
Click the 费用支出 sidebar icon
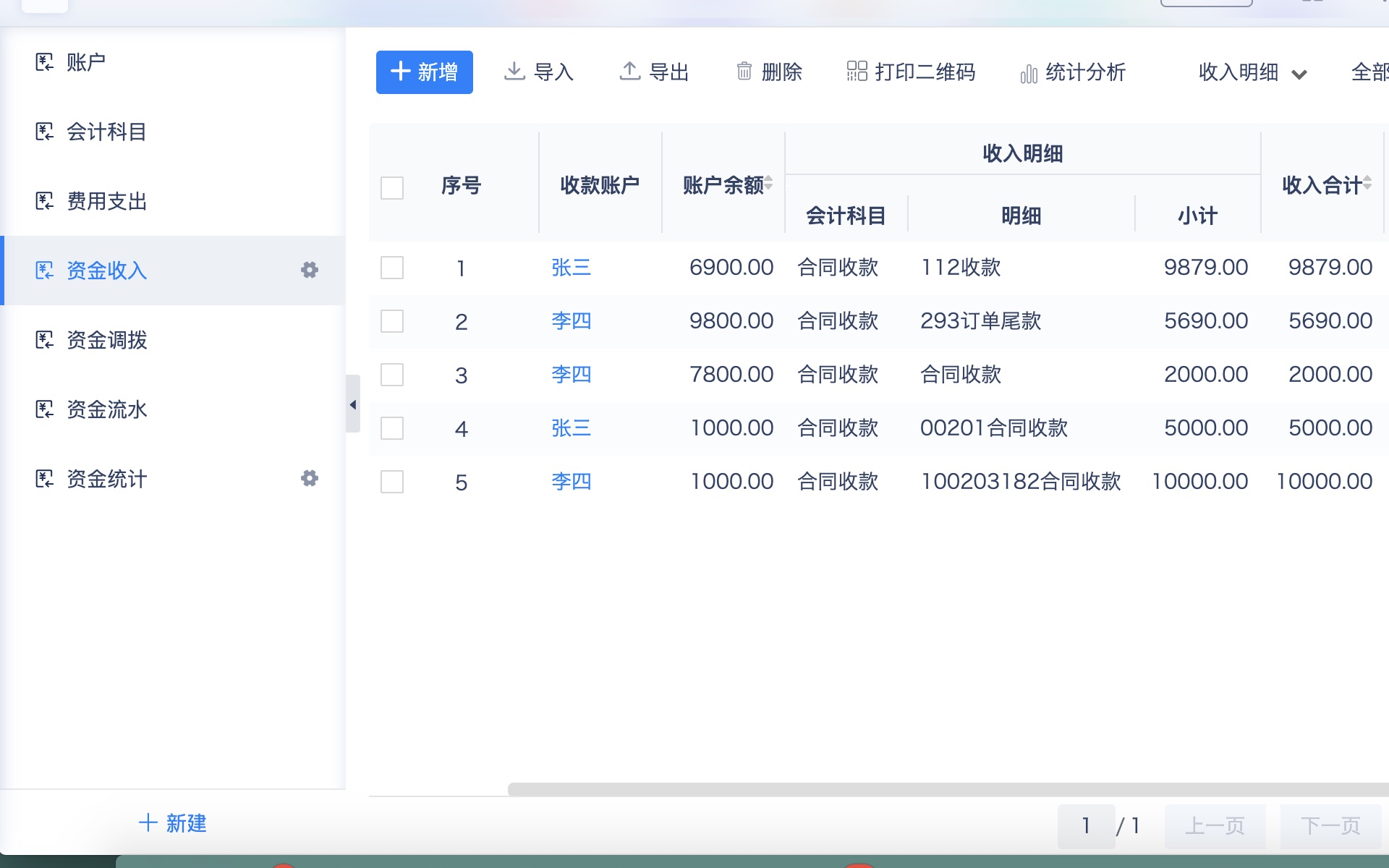coord(44,201)
